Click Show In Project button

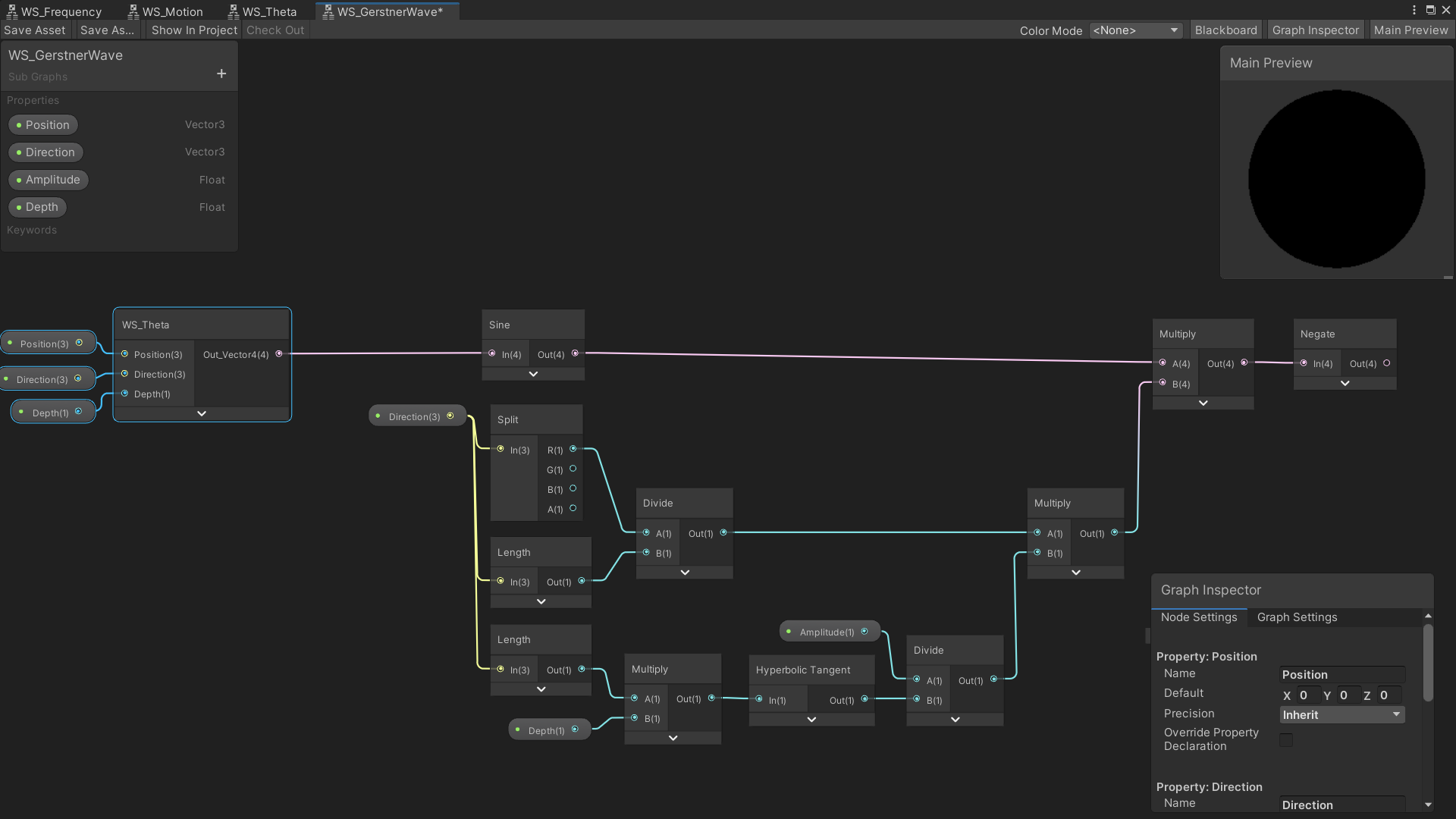point(194,30)
